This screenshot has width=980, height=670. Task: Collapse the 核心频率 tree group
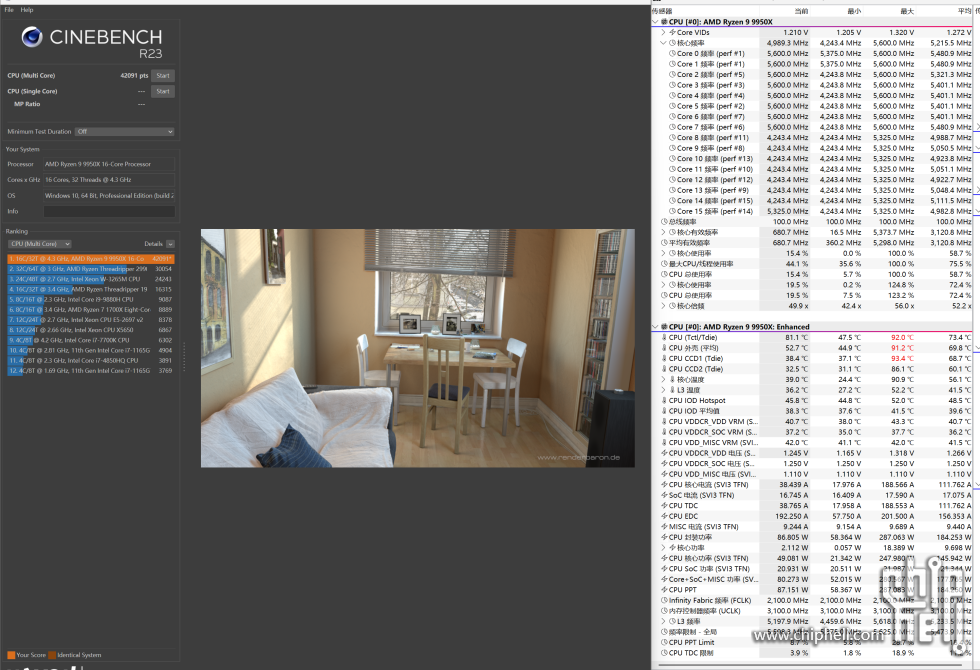point(662,43)
